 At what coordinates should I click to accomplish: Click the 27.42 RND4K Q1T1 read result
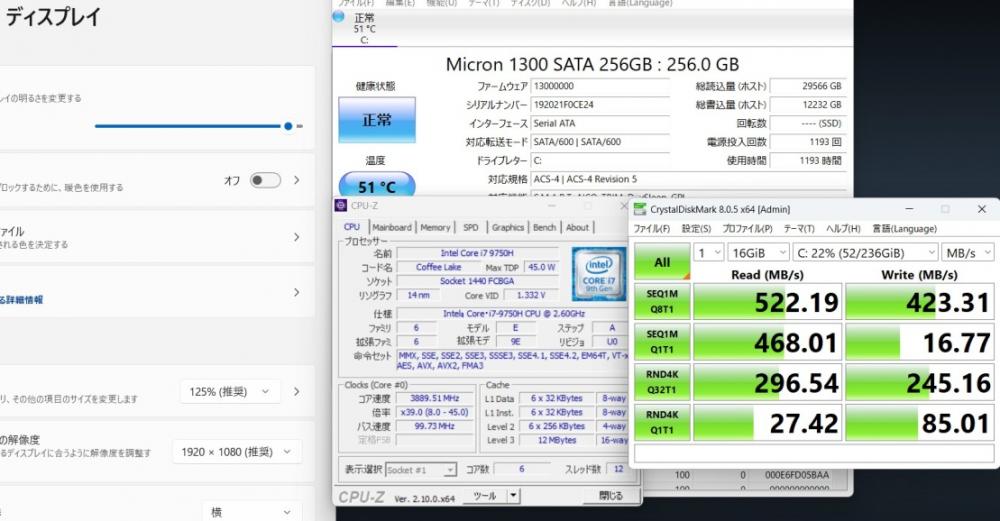tap(767, 422)
